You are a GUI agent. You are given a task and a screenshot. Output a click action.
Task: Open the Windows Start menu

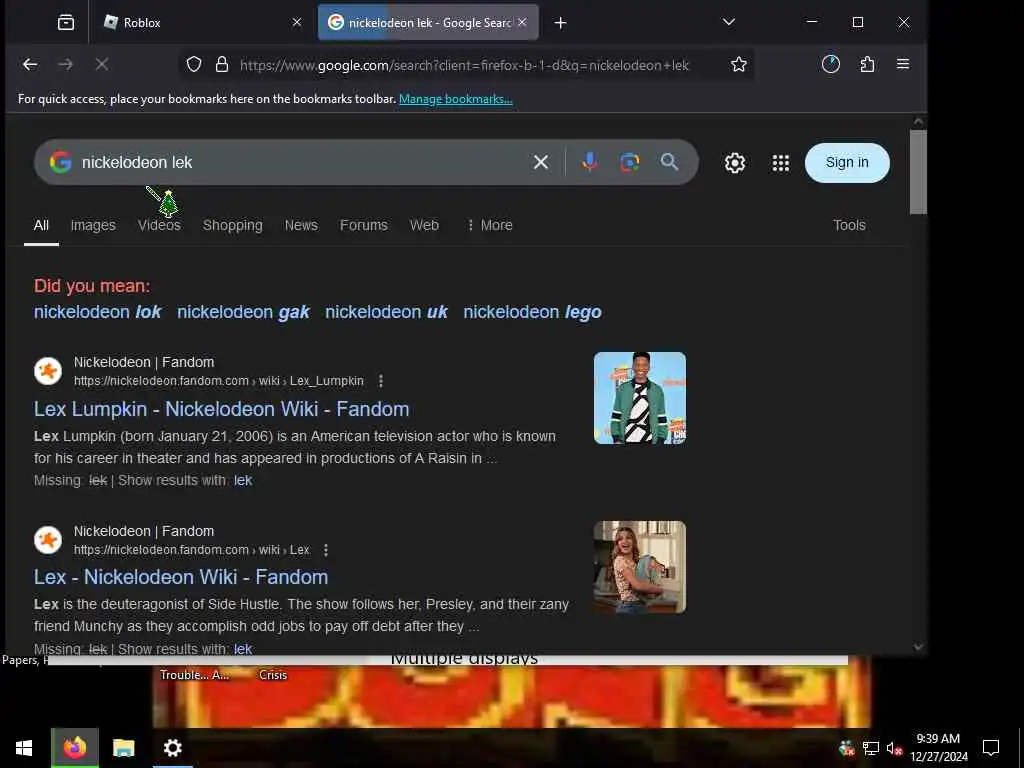click(24, 748)
